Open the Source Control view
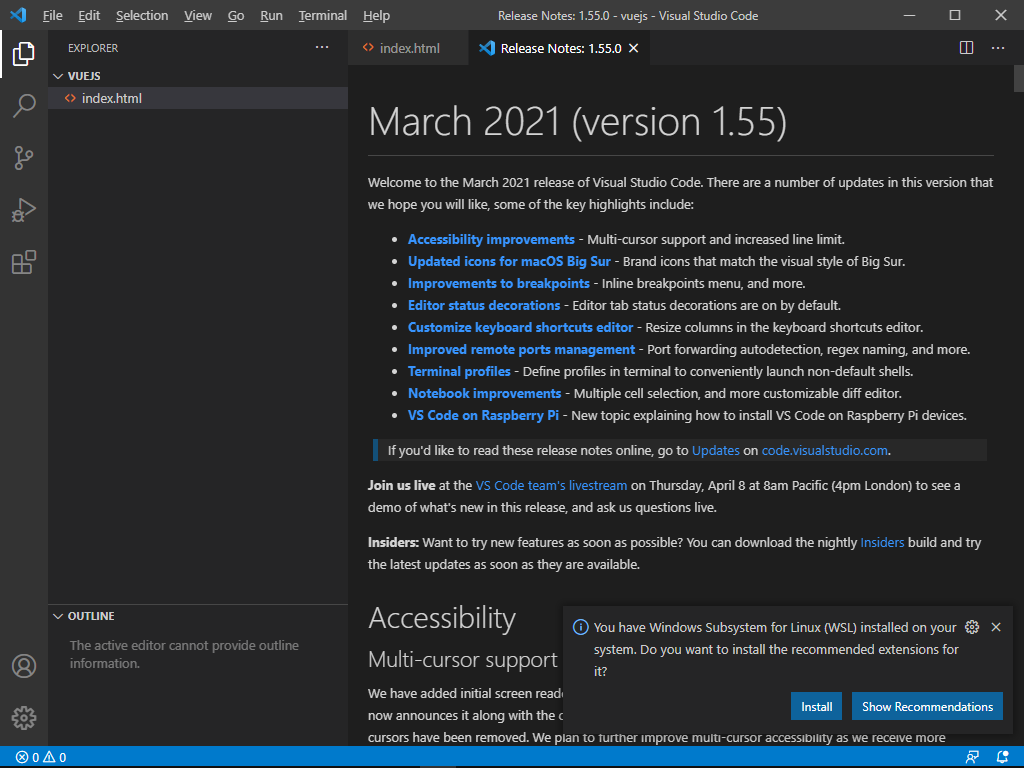 (x=24, y=158)
